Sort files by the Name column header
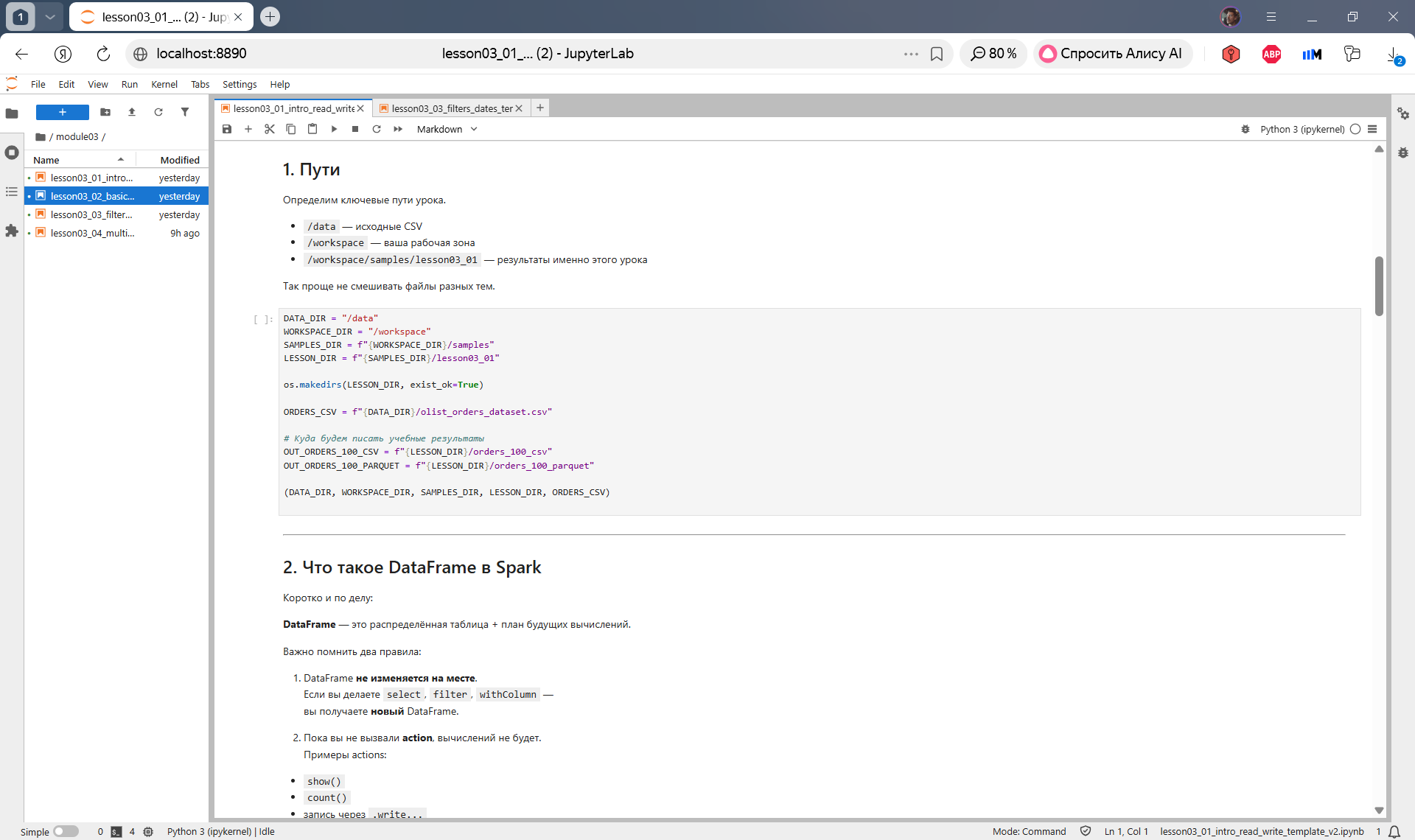The width and height of the screenshot is (1415, 840). click(80, 160)
